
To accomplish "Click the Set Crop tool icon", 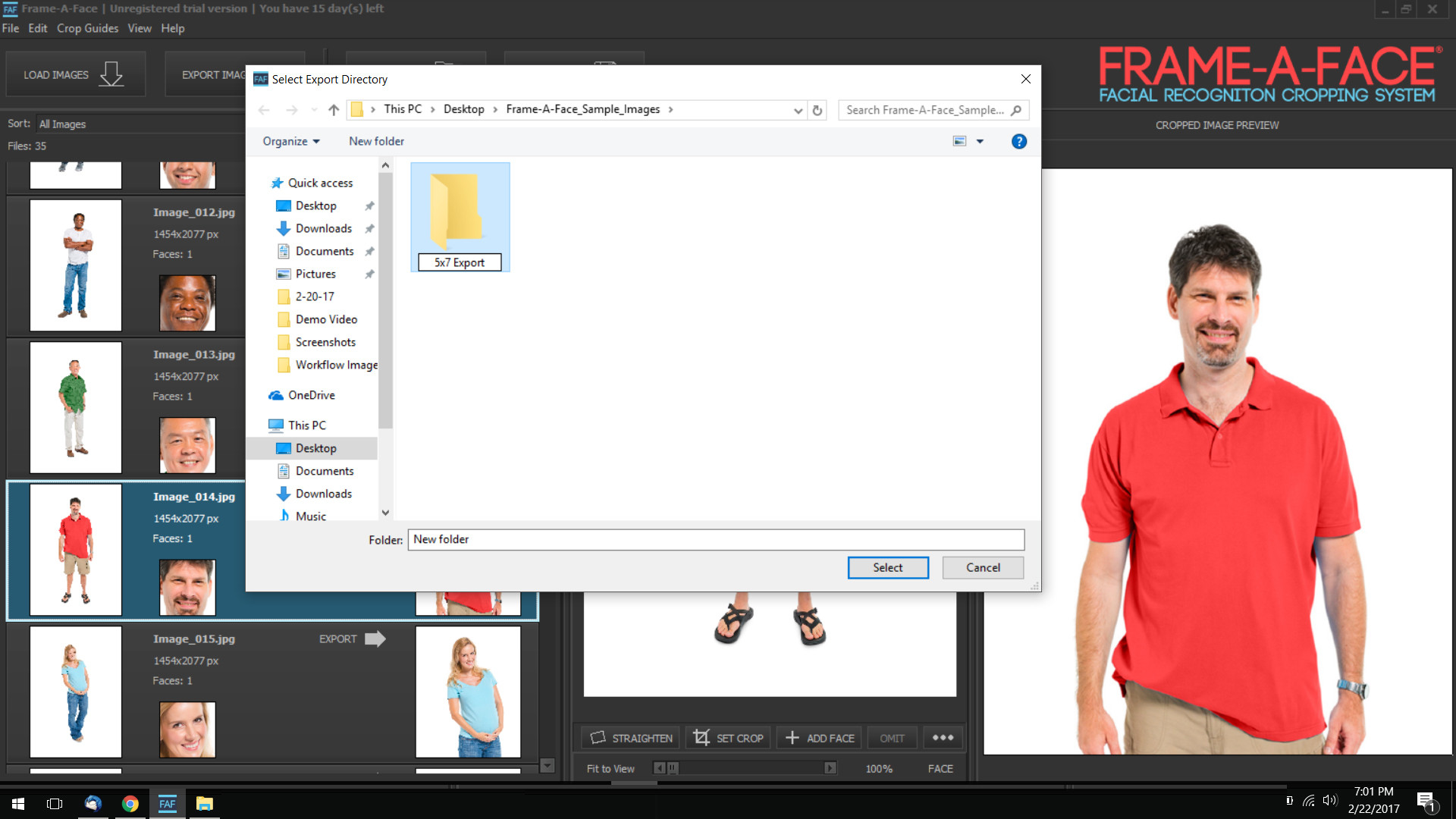I will pos(701,738).
